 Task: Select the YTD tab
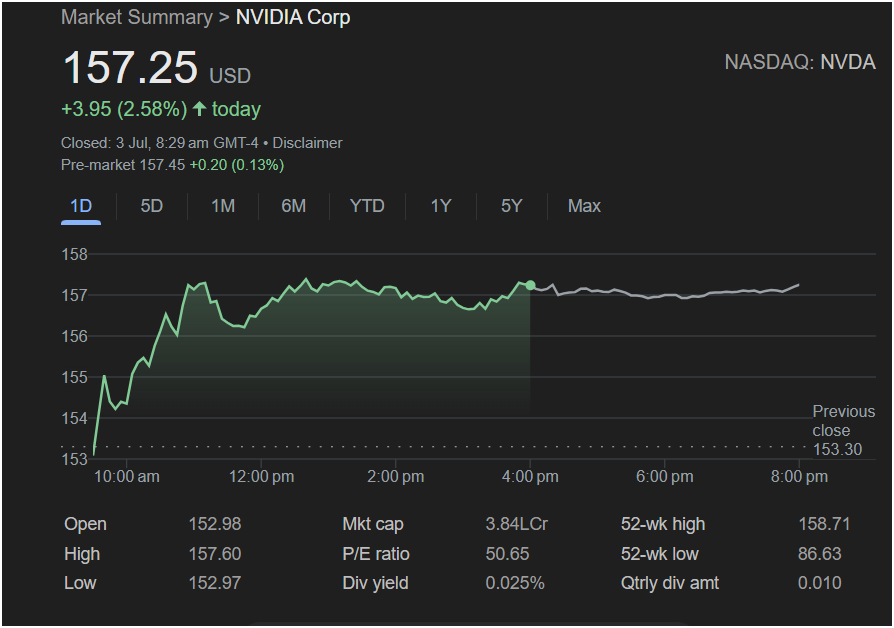367,206
